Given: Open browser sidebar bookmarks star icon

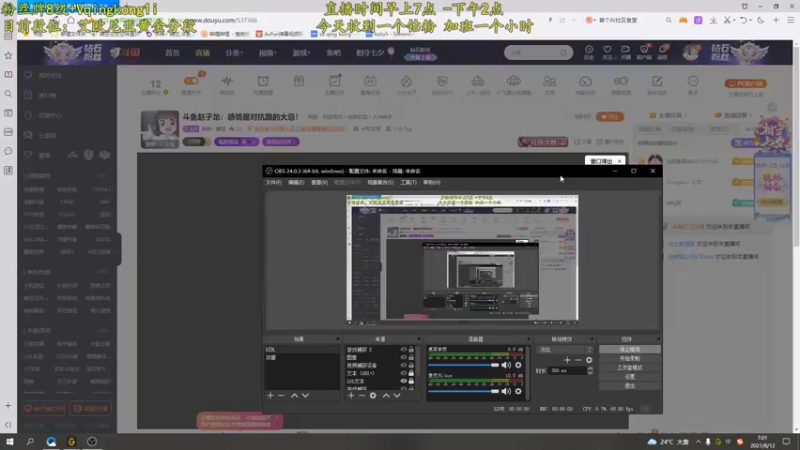Looking at the screenshot, I should coord(8,55).
